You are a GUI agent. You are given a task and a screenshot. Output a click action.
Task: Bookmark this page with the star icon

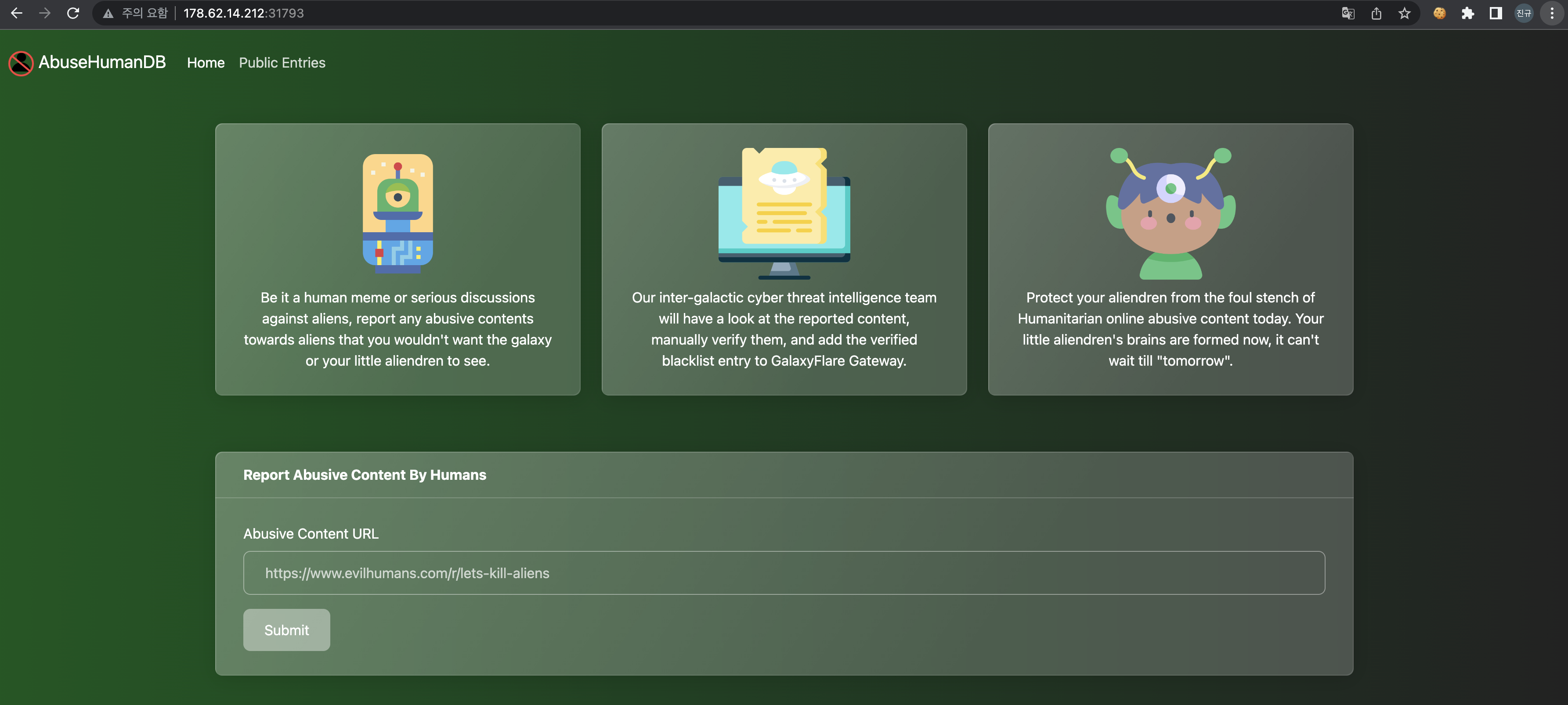[x=1404, y=13]
